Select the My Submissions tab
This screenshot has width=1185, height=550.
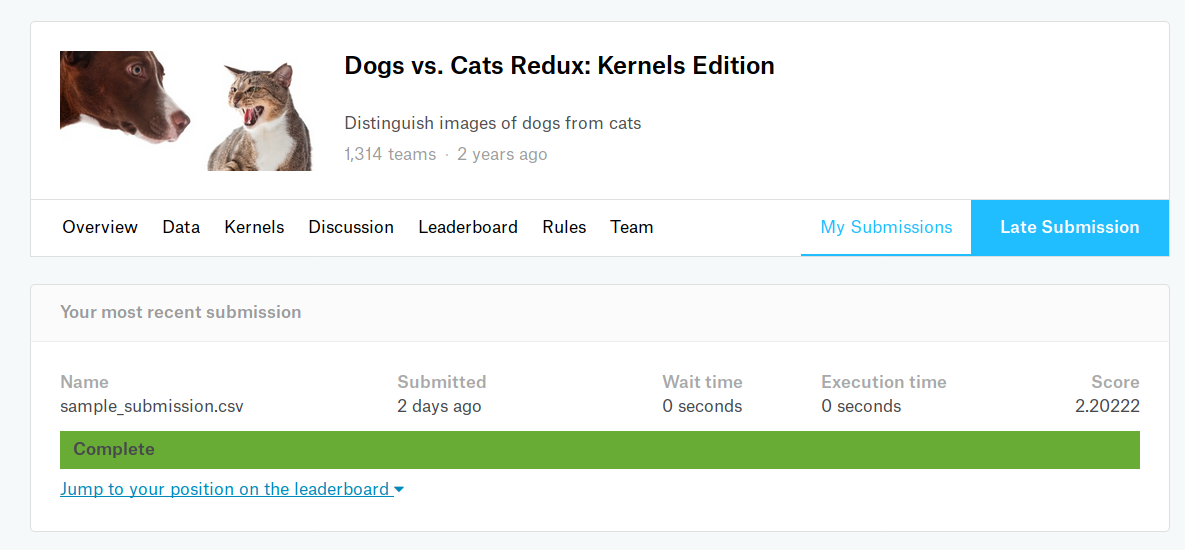886,227
